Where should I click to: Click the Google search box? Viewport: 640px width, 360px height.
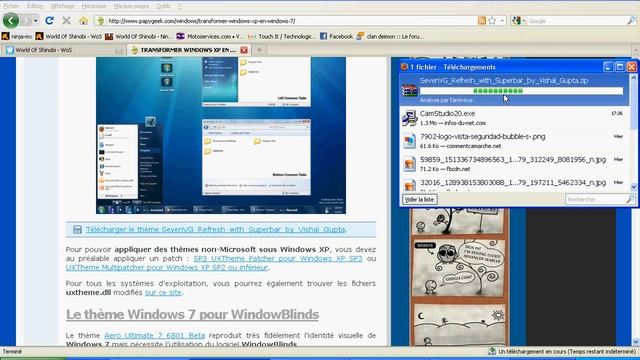576,21
